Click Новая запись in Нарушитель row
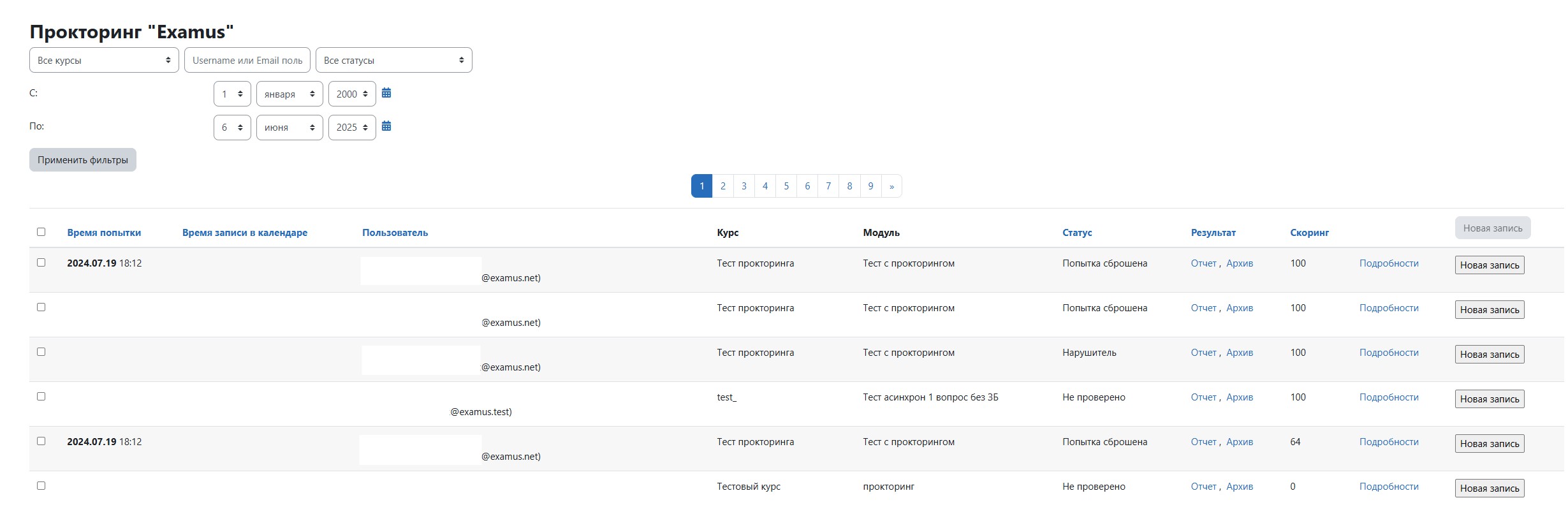Viewport: 1568px width, 514px height. tap(1490, 354)
